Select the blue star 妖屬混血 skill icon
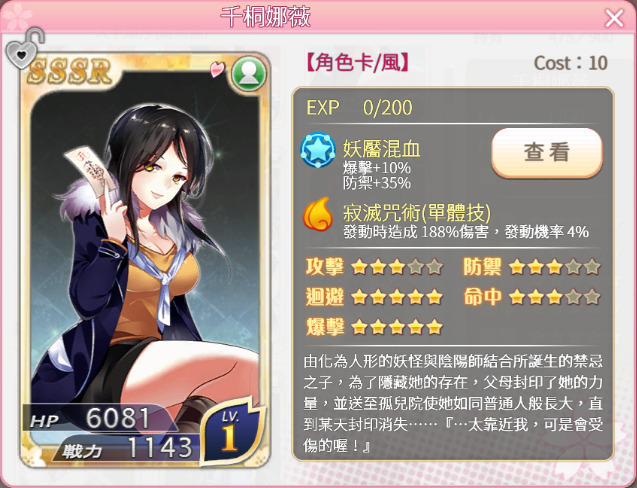Image resolution: width=637 pixels, height=488 pixels. tap(318, 151)
